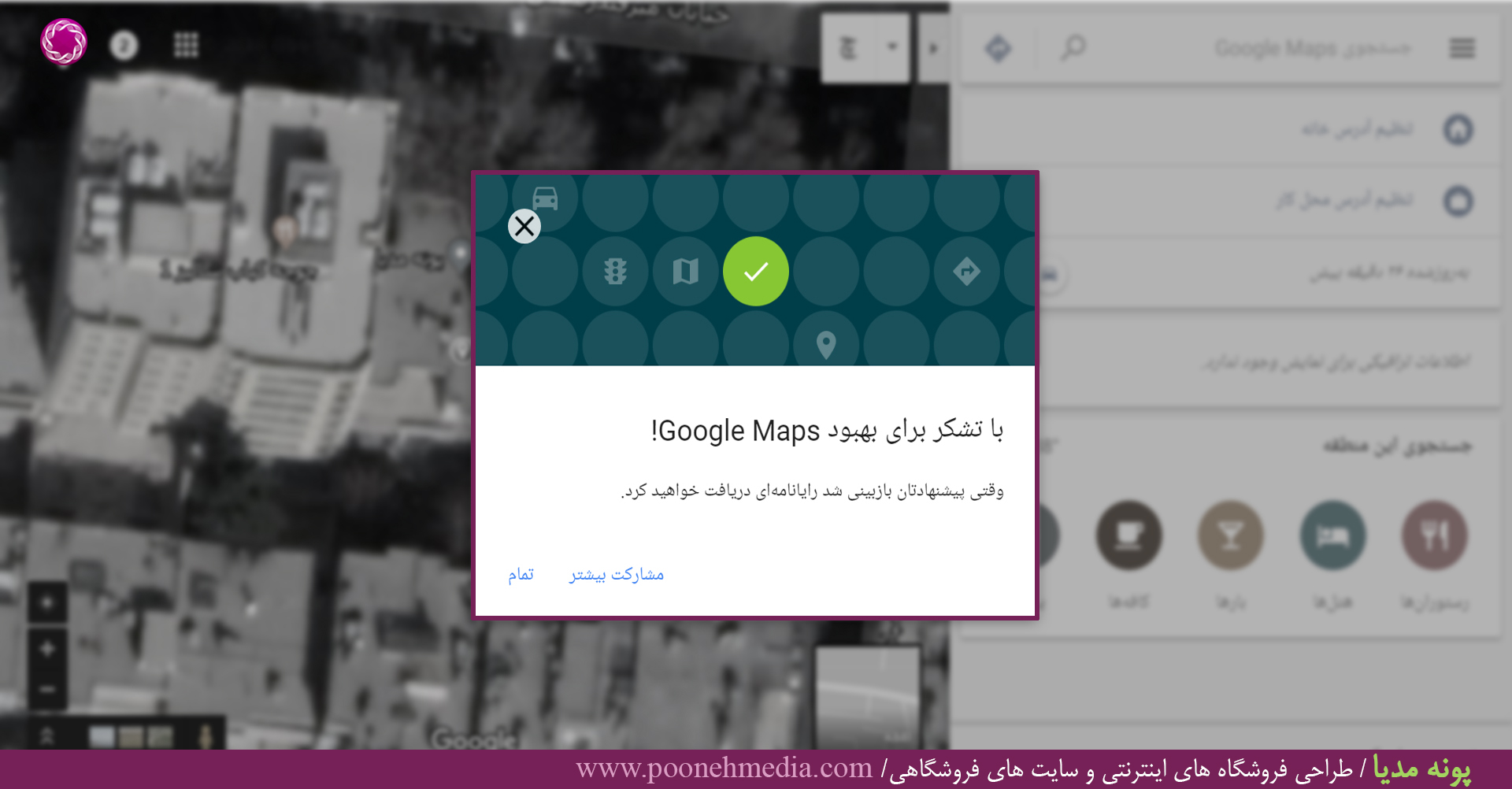Select the traffic light icon in the dialog
1512x789 pixels.
point(615,271)
